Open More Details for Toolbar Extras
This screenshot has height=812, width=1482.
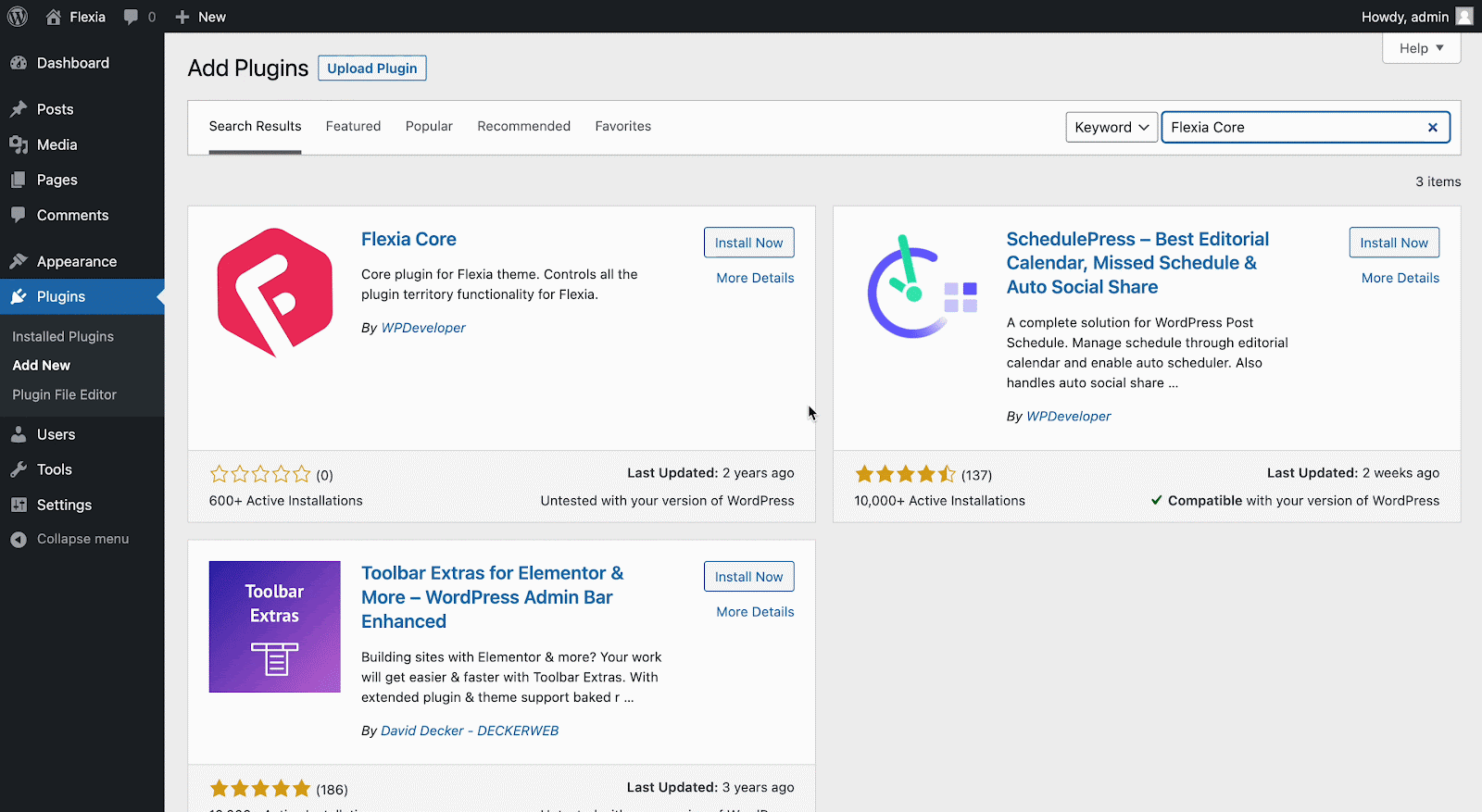pyautogui.click(x=755, y=612)
